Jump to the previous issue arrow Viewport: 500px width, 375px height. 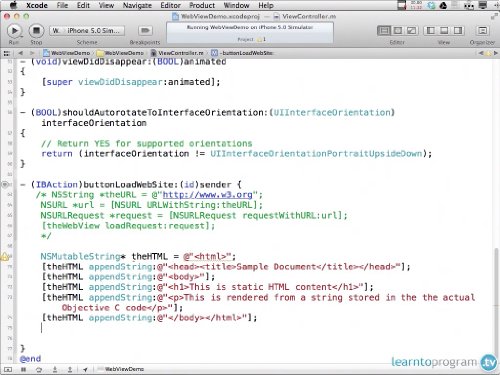point(481,53)
